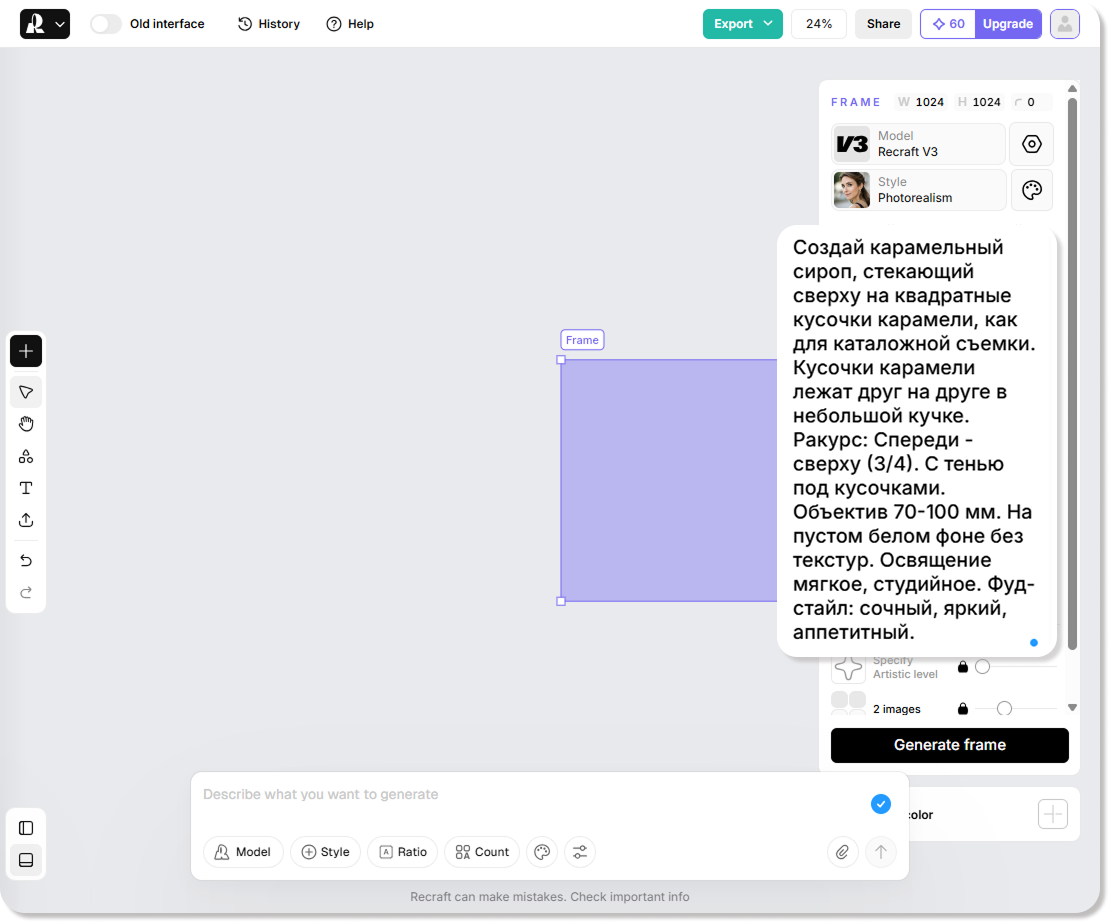
Task: Click the Undo arrow icon
Action: [26, 561]
